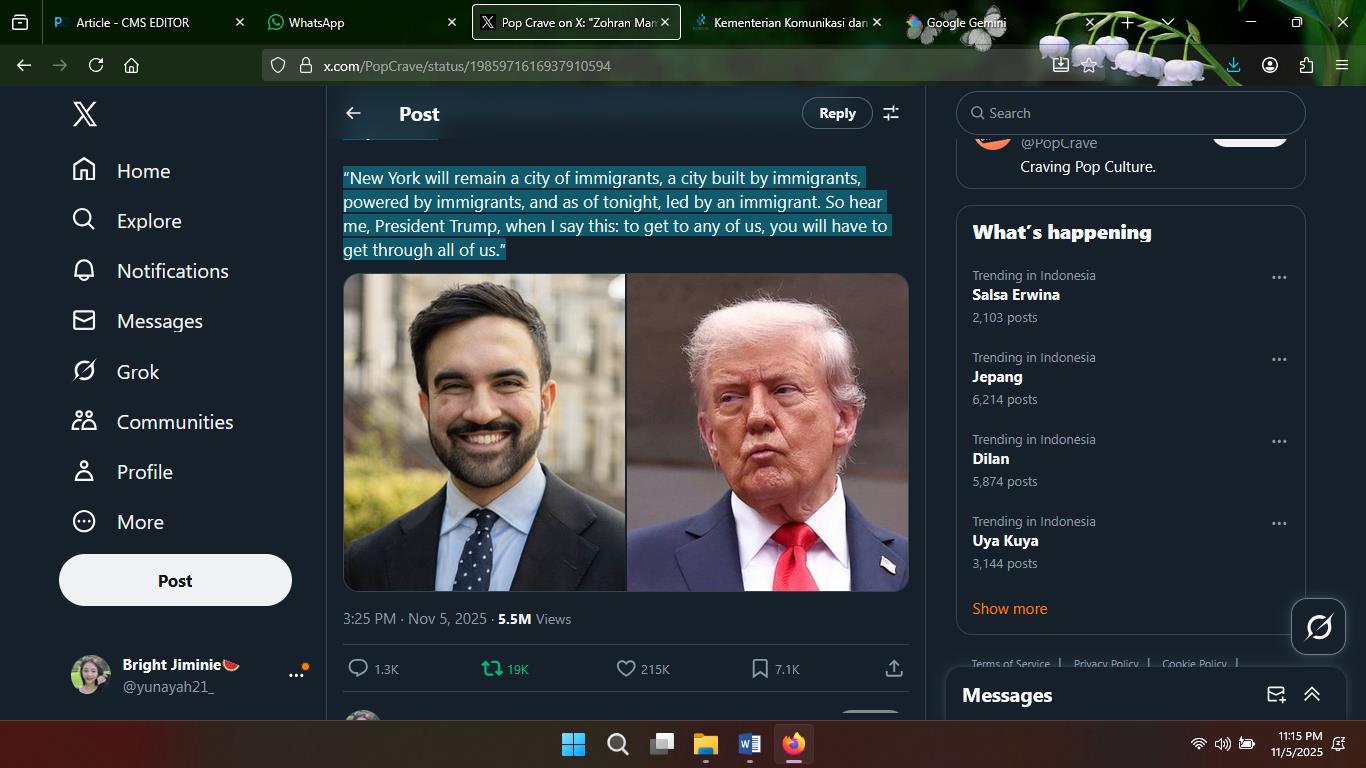Image resolution: width=1366 pixels, height=768 pixels.
Task: Switch to Google Gemini tab
Action: (1000, 22)
